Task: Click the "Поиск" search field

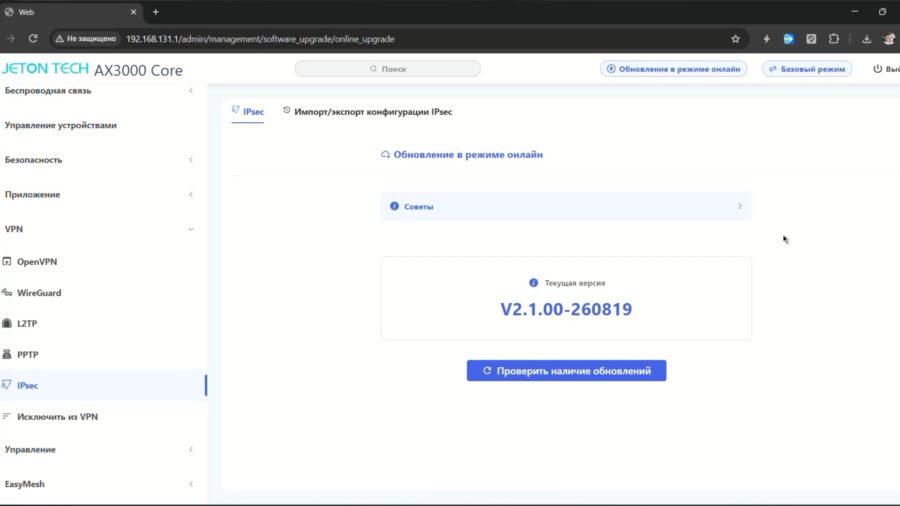Action: (387, 69)
